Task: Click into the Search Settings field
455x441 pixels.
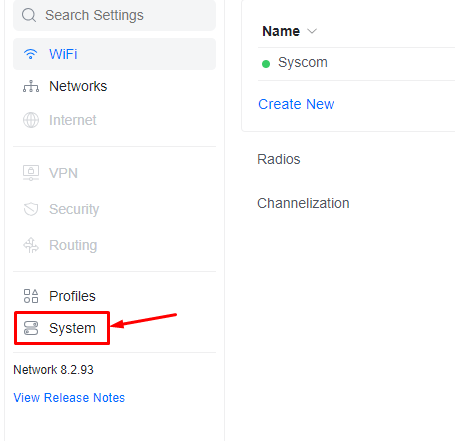Action: coord(114,15)
